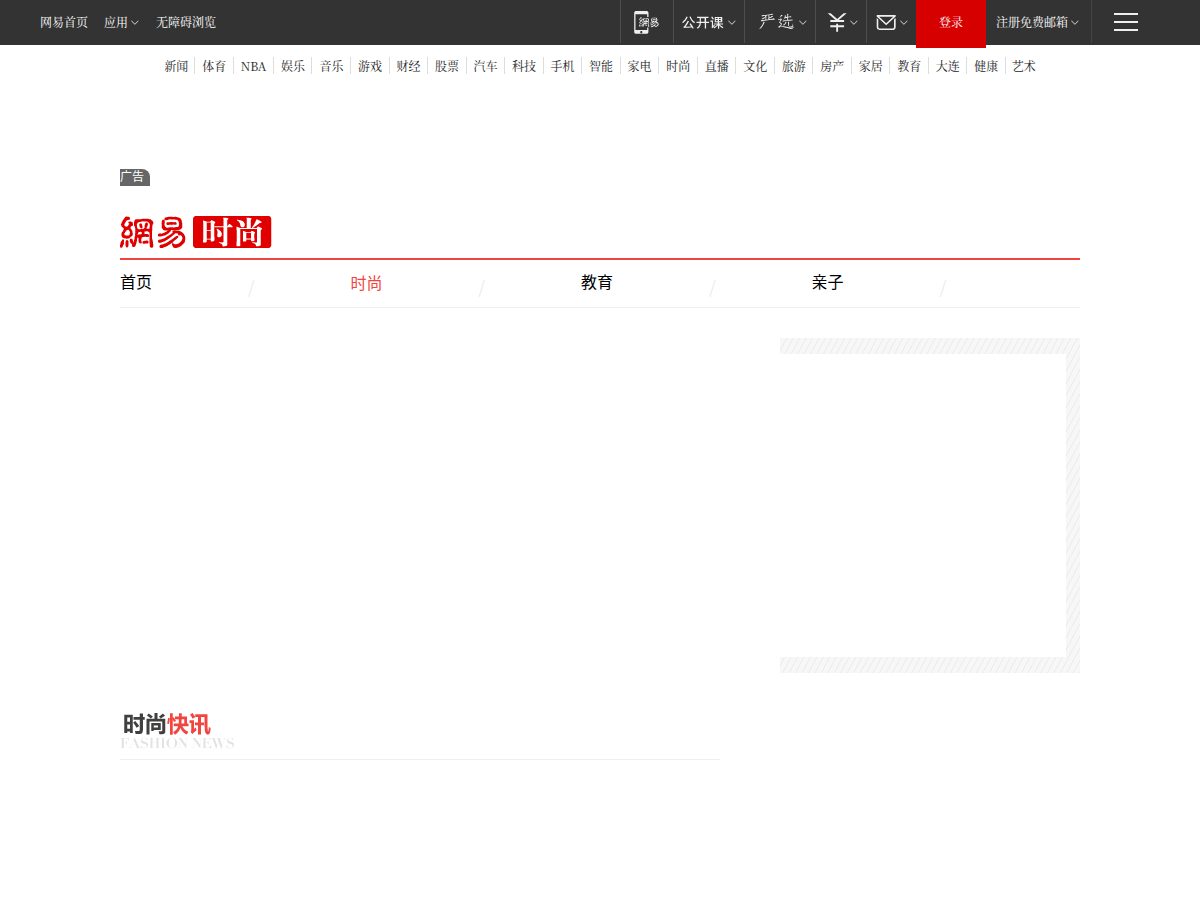Select the 首页 tab
The height and width of the screenshot is (900, 1200).
pyautogui.click(x=136, y=283)
